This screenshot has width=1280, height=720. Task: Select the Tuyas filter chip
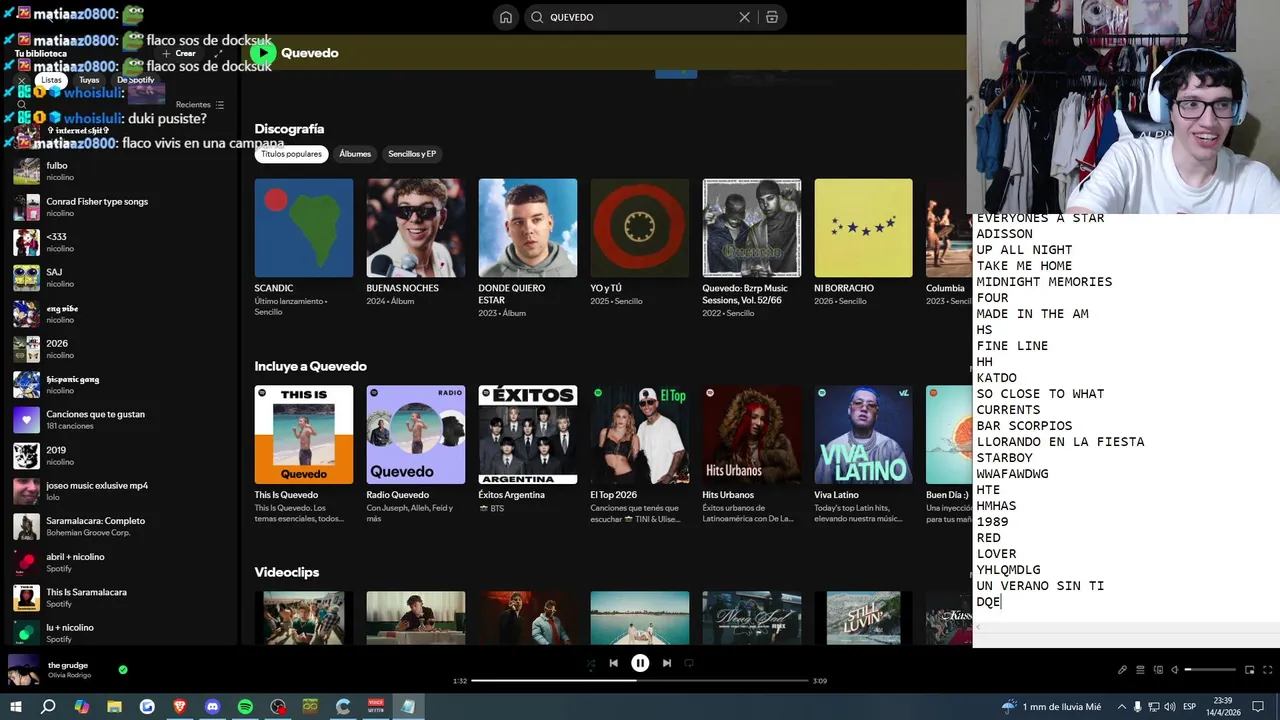click(x=89, y=80)
